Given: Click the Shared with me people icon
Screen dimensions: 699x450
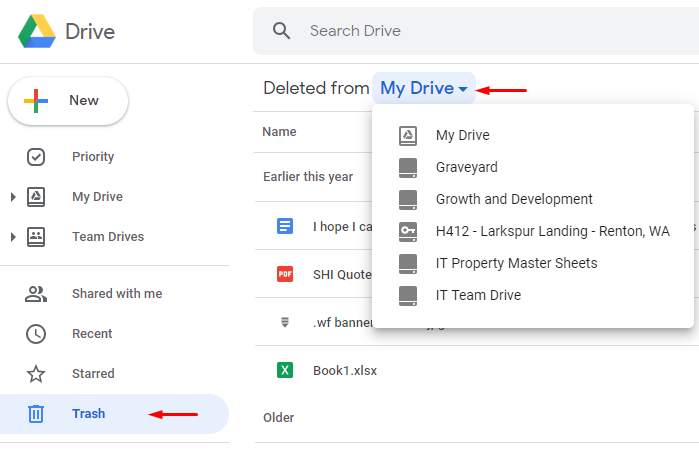Looking at the screenshot, I should [36, 294].
